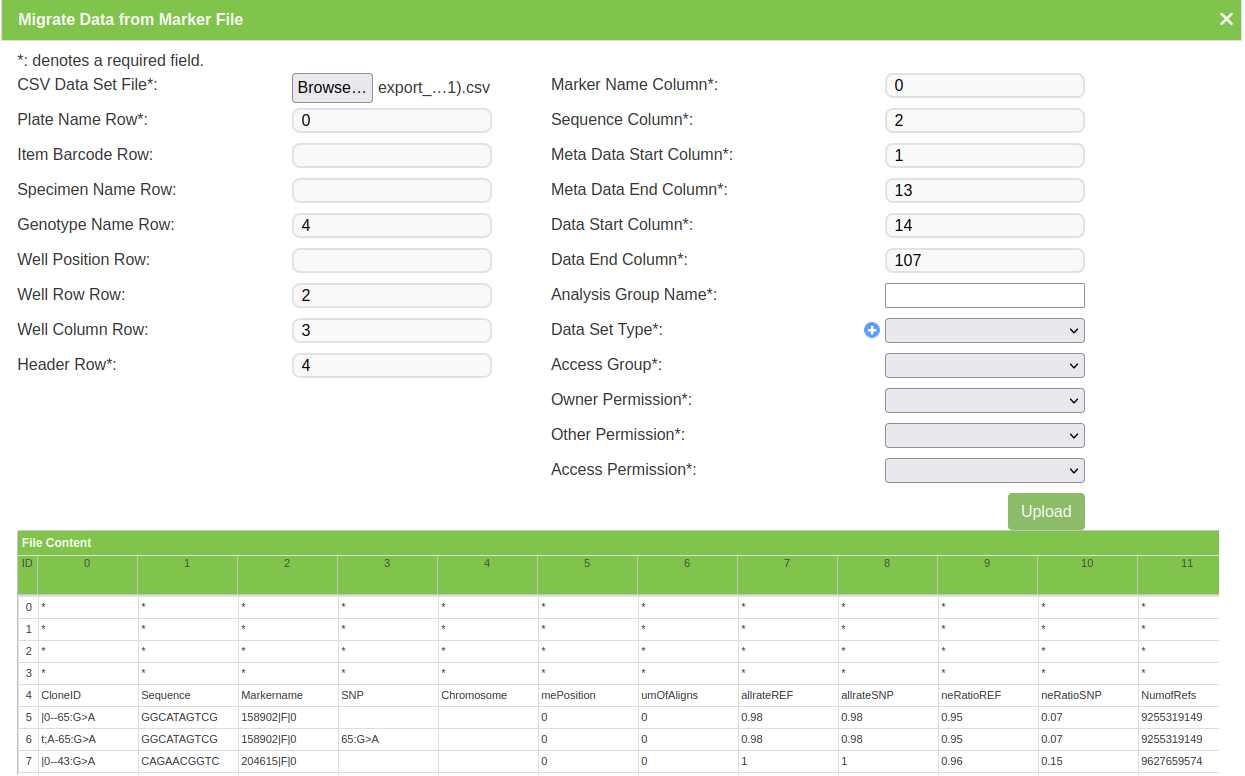Click the Marker Name Column field
This screenshot has width=1245, height=776.
point(984,85)
